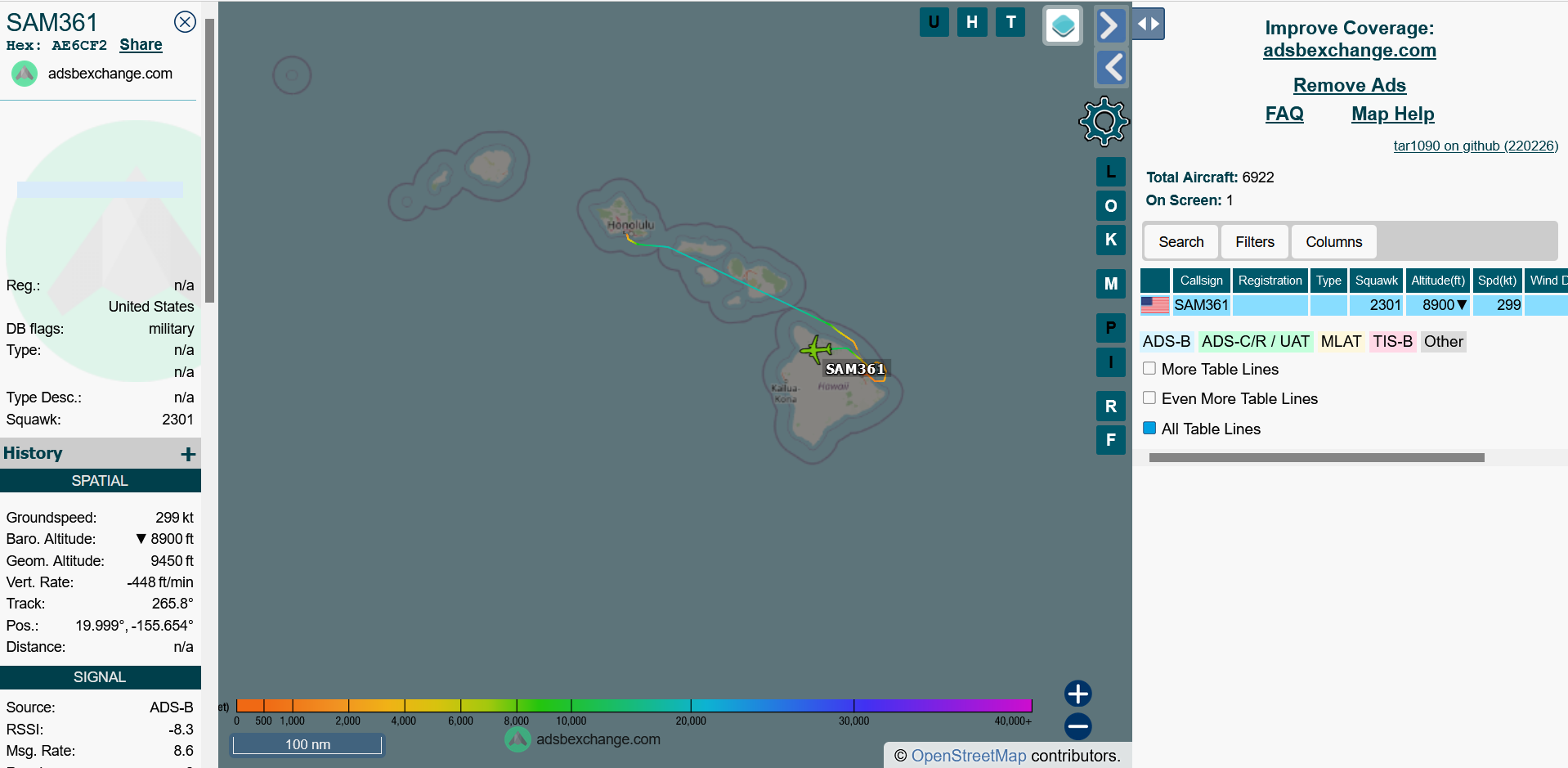Select the SAM361 aircraft icon on map
Screen dimensions: 1568x768
816,349
